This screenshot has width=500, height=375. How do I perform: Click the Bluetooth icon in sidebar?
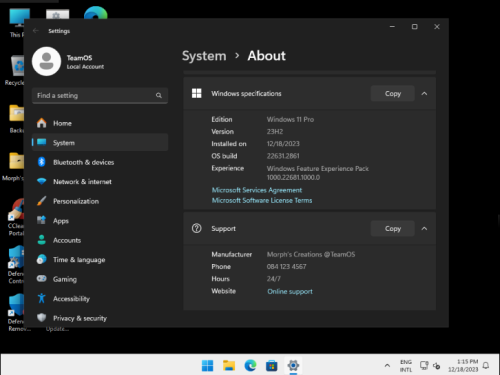pos(42,162)
